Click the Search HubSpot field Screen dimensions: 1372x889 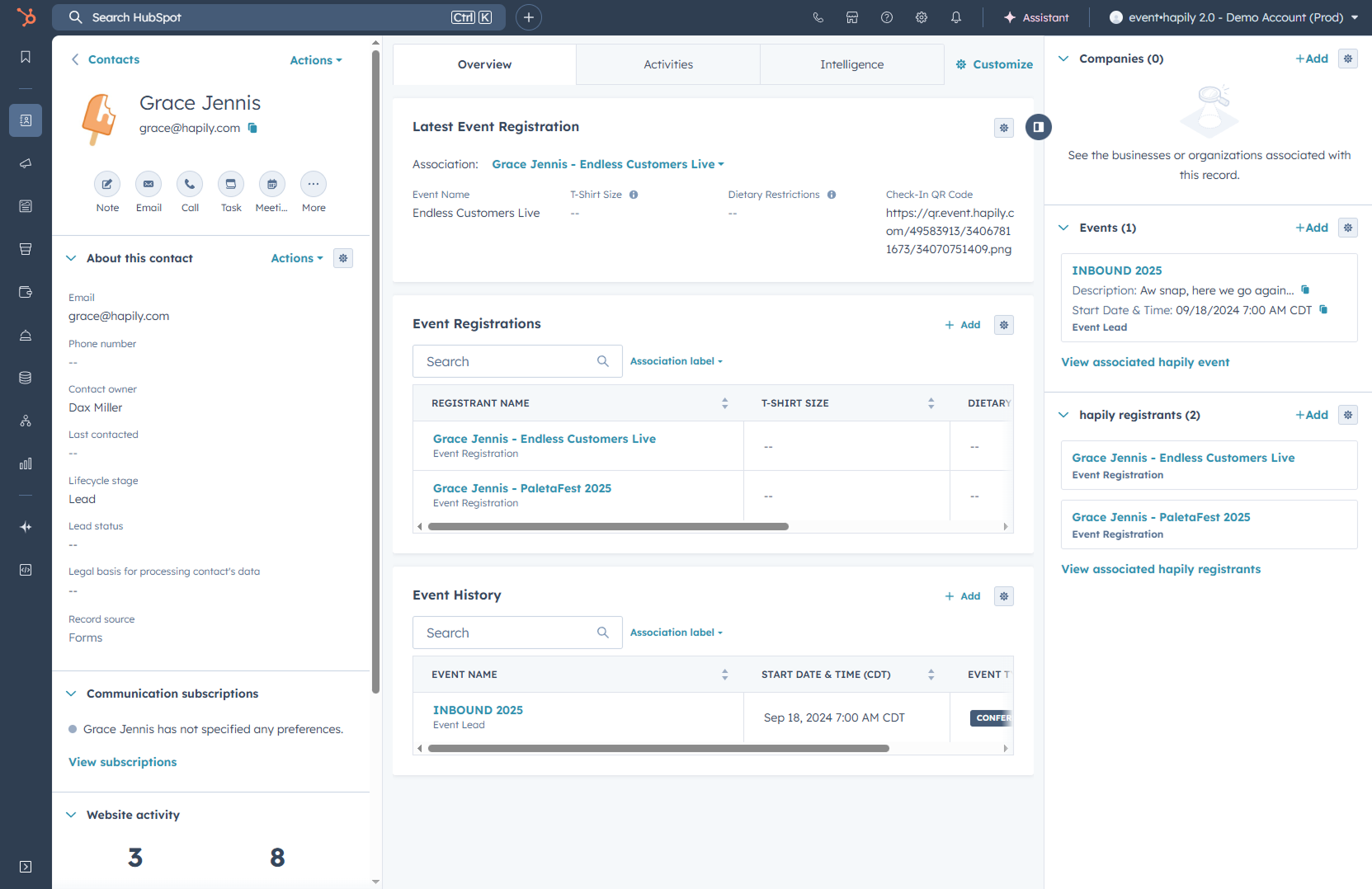[279, 17]
